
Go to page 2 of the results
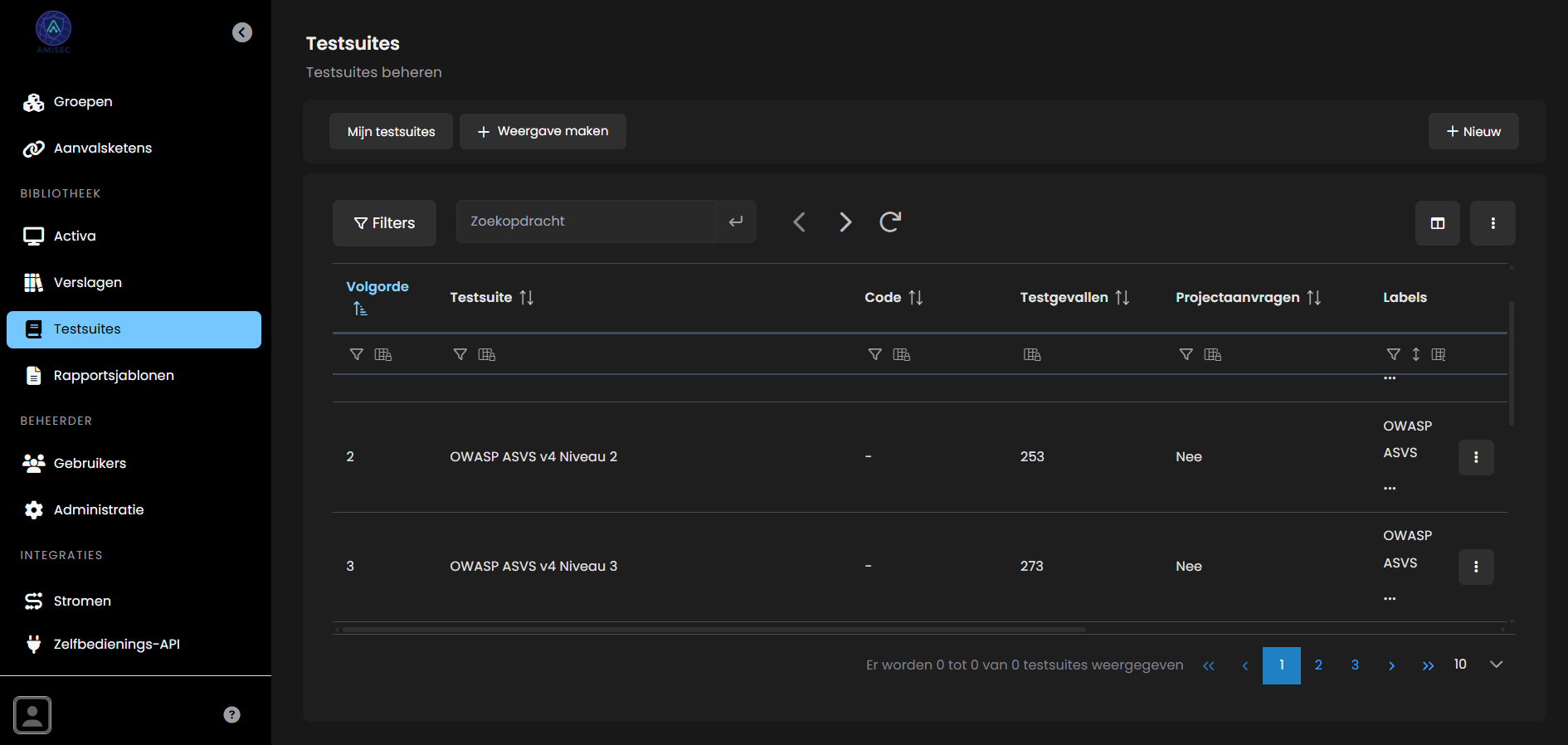(x=1317, y=665)
